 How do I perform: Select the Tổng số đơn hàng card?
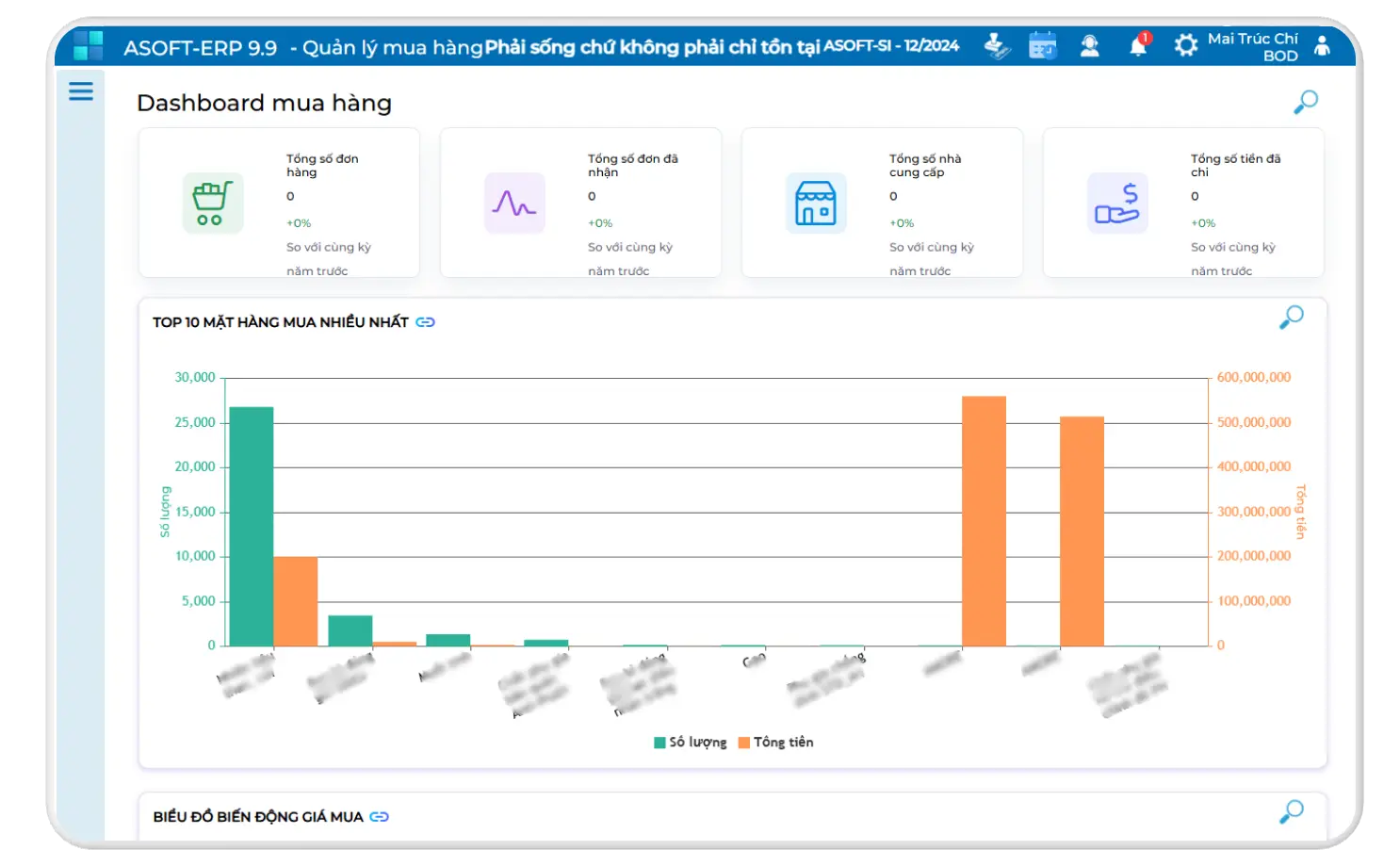[279, 204]
